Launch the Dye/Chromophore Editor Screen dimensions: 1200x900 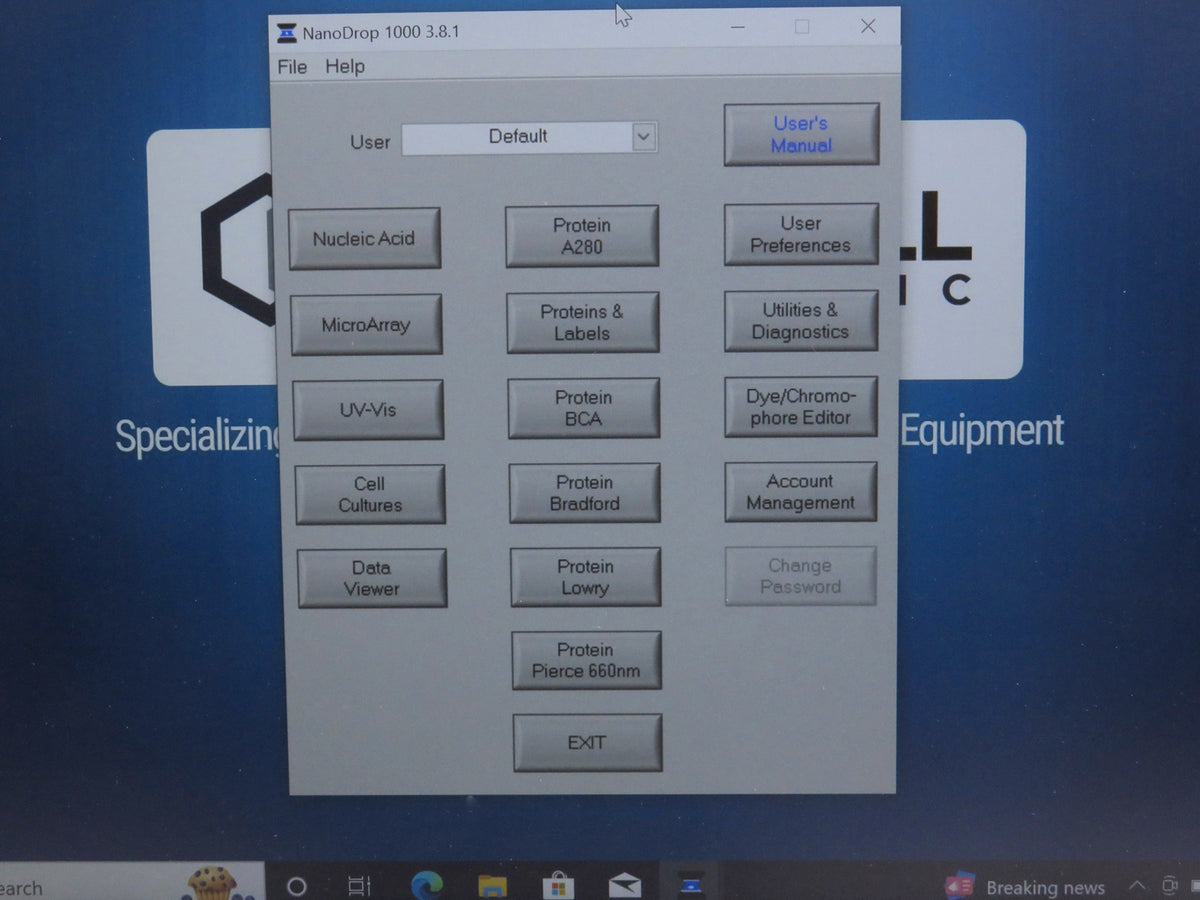801,407
